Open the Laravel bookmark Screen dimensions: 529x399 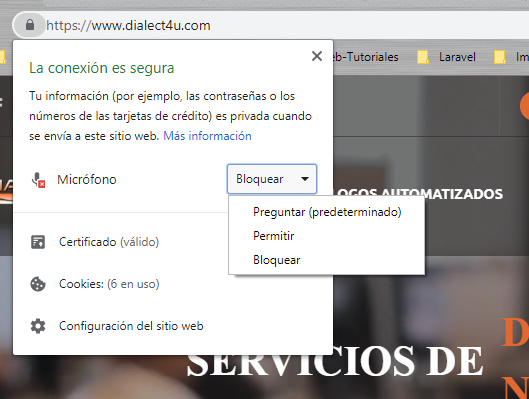(x=457, y=57)
